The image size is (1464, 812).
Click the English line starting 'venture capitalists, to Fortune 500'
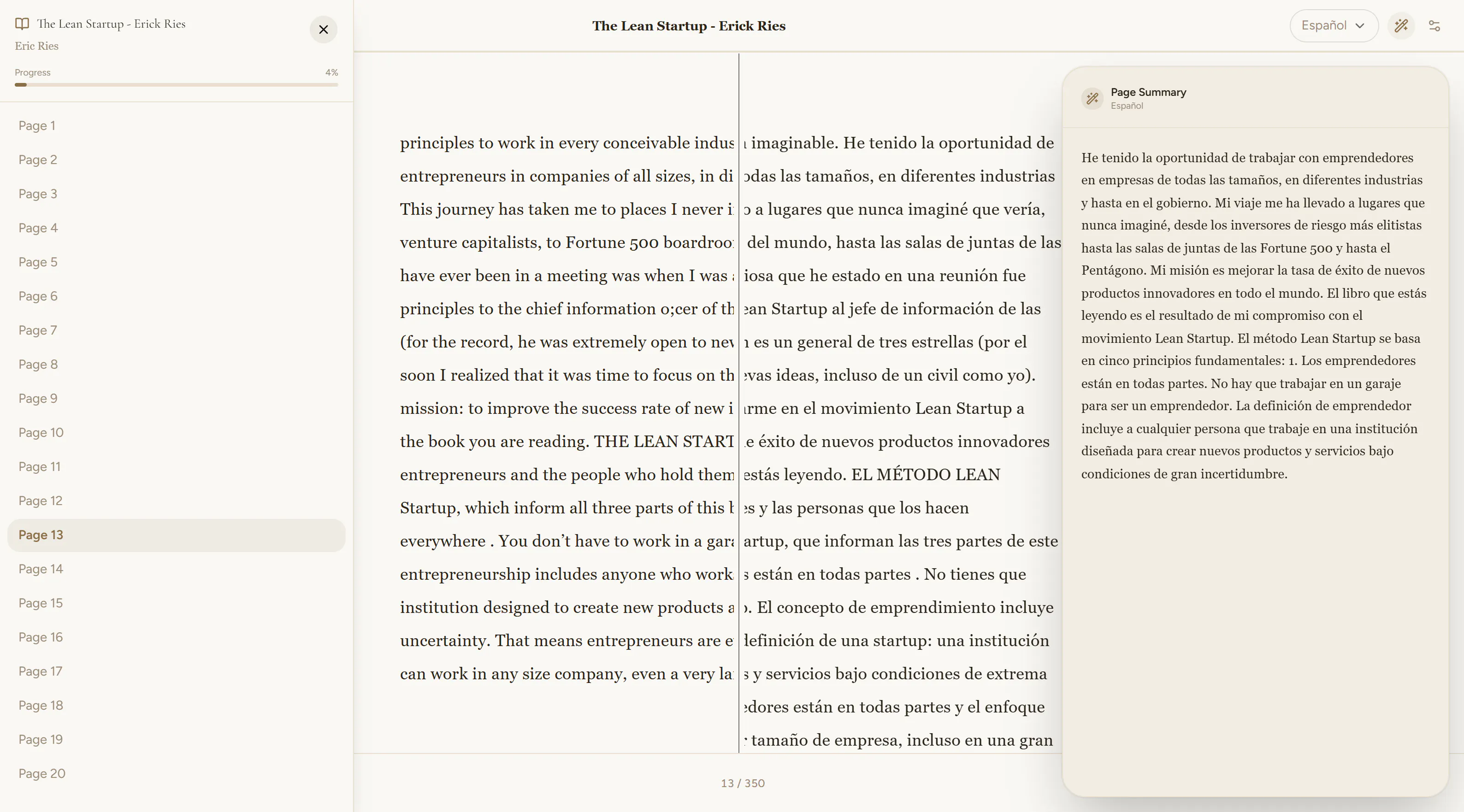(x=567, y=243)
